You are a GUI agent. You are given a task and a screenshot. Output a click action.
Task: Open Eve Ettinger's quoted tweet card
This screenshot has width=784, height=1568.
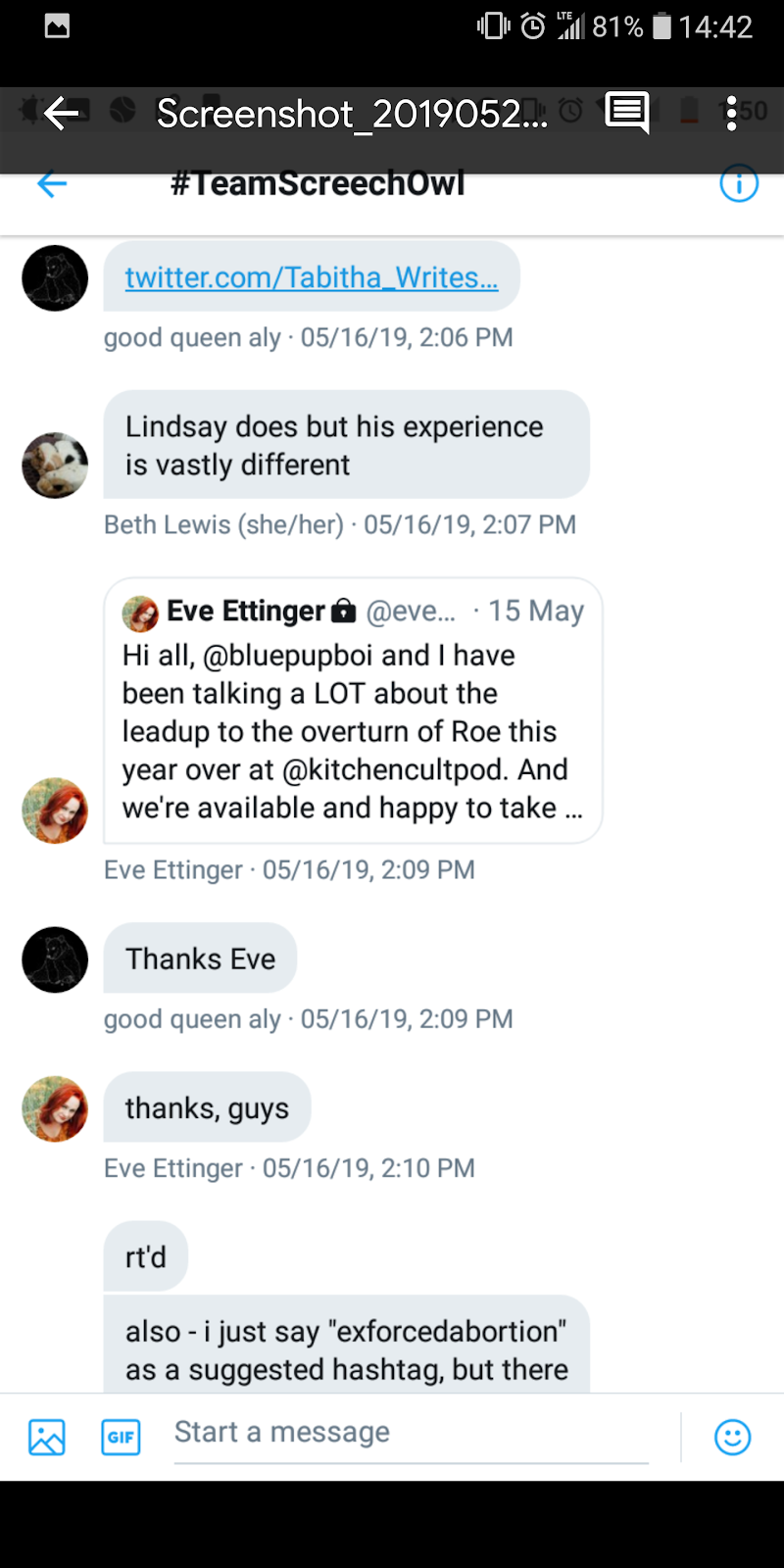click(353, 710)
